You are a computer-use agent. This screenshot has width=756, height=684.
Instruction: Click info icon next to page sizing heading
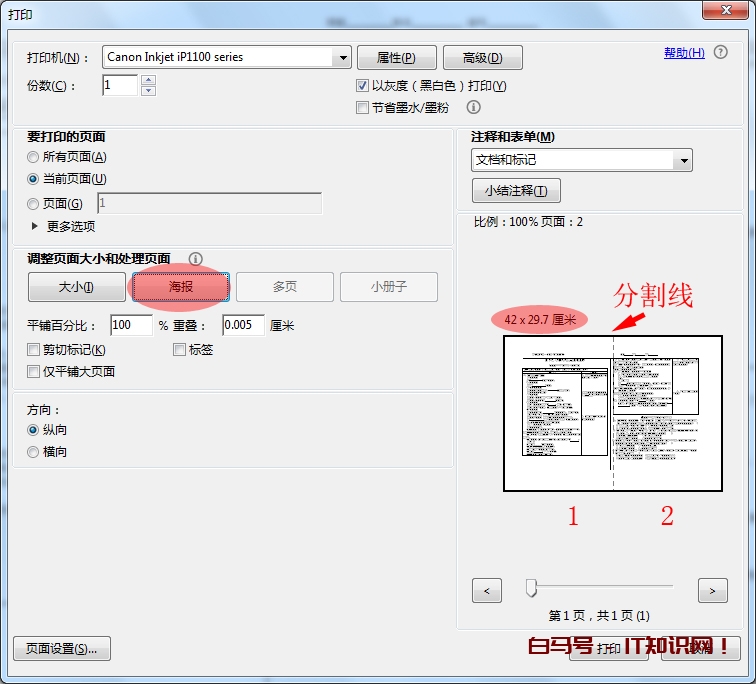pyautogui.click(x=195, y=259)
